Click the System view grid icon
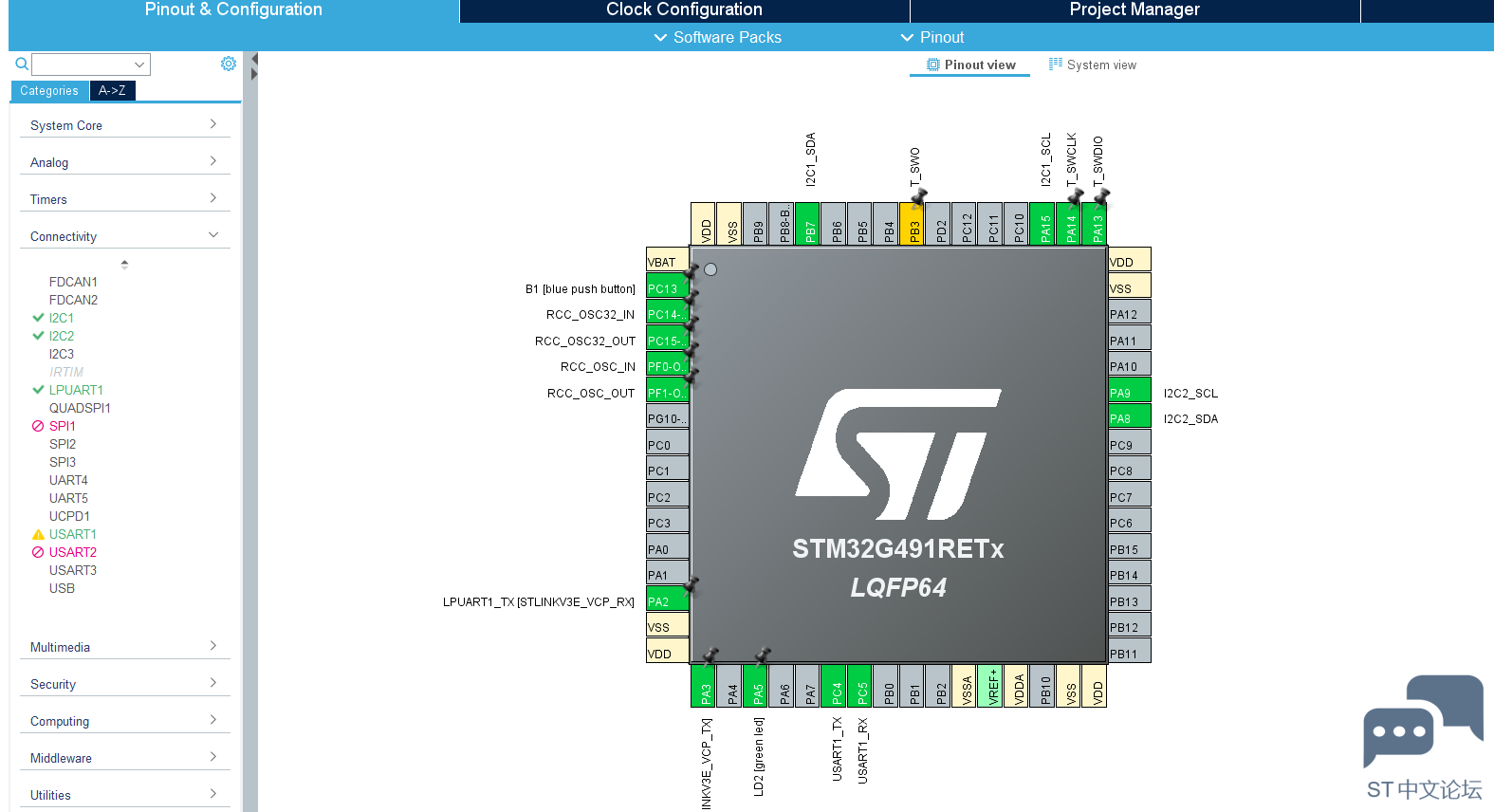This screenshot has width=1494, height=812. point(1056,65)
